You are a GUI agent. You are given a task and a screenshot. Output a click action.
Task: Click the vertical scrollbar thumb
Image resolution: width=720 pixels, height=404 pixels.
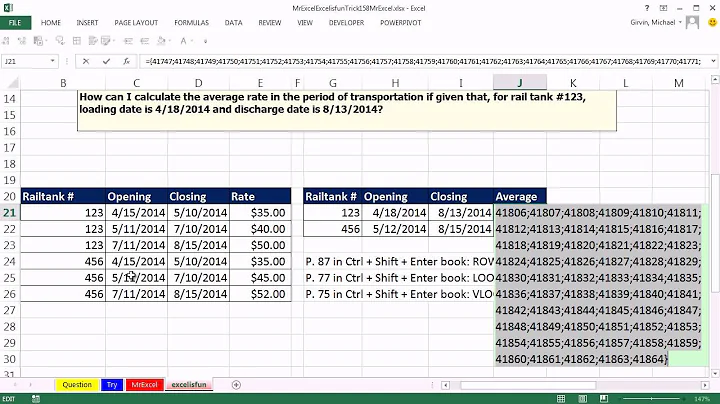point(715,233)
